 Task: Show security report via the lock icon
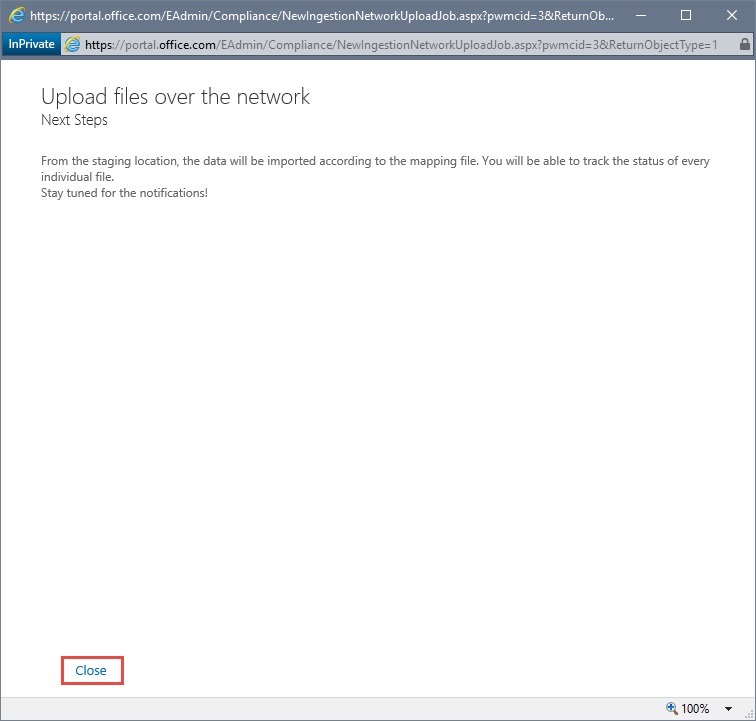[744, 44]
